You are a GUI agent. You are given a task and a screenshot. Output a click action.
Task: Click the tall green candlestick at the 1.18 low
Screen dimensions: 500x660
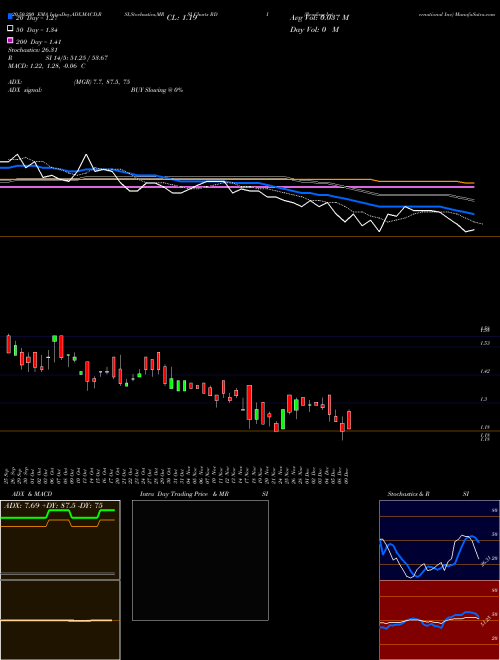pyautogui.click(x=283, y=419)
